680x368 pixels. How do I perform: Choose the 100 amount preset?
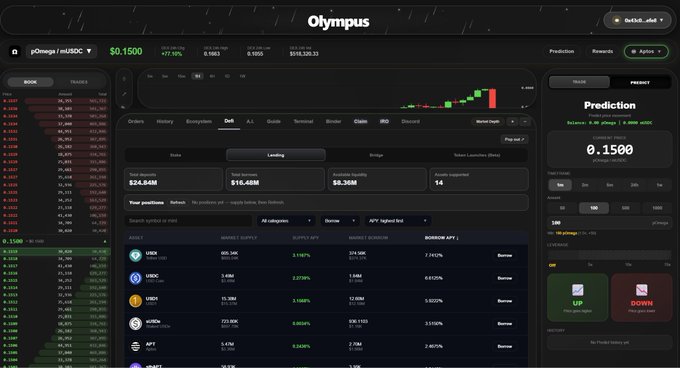(x=594, y=208)
